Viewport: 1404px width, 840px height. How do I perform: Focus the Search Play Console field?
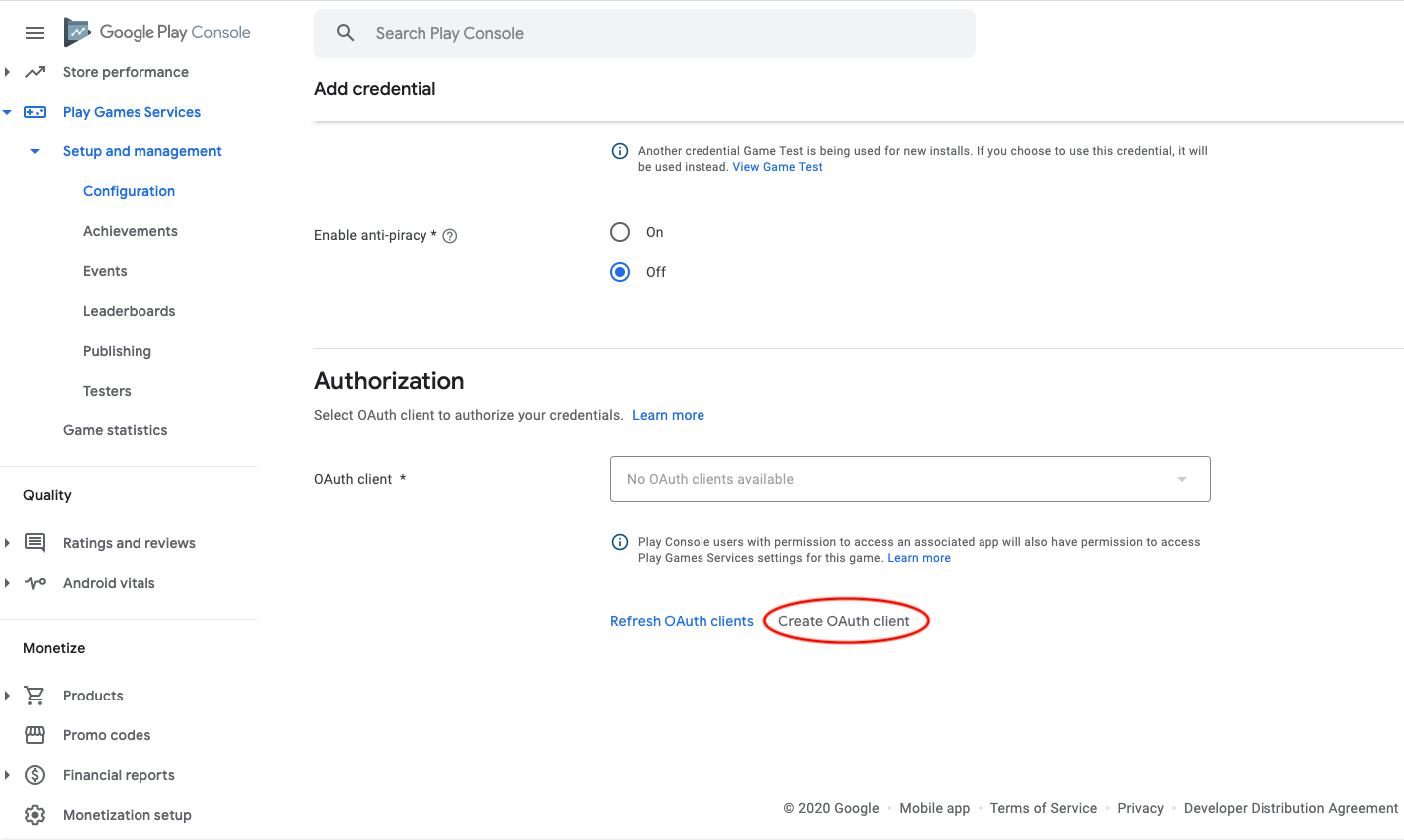pyautogui.click(x=645, y=33)
